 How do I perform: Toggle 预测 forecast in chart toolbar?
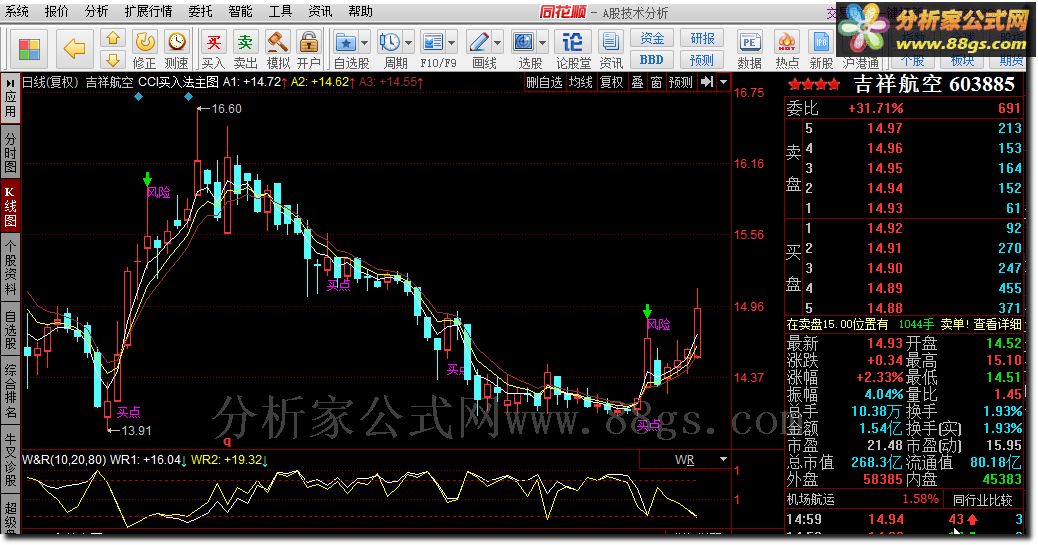681,82
